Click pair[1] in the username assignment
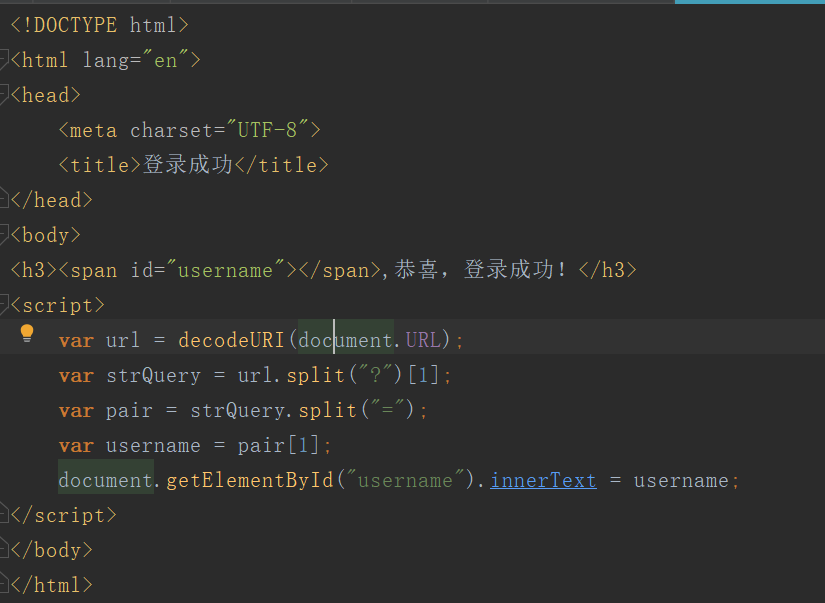The height and width of the screenshot is (603, 825). pos(278,445)
